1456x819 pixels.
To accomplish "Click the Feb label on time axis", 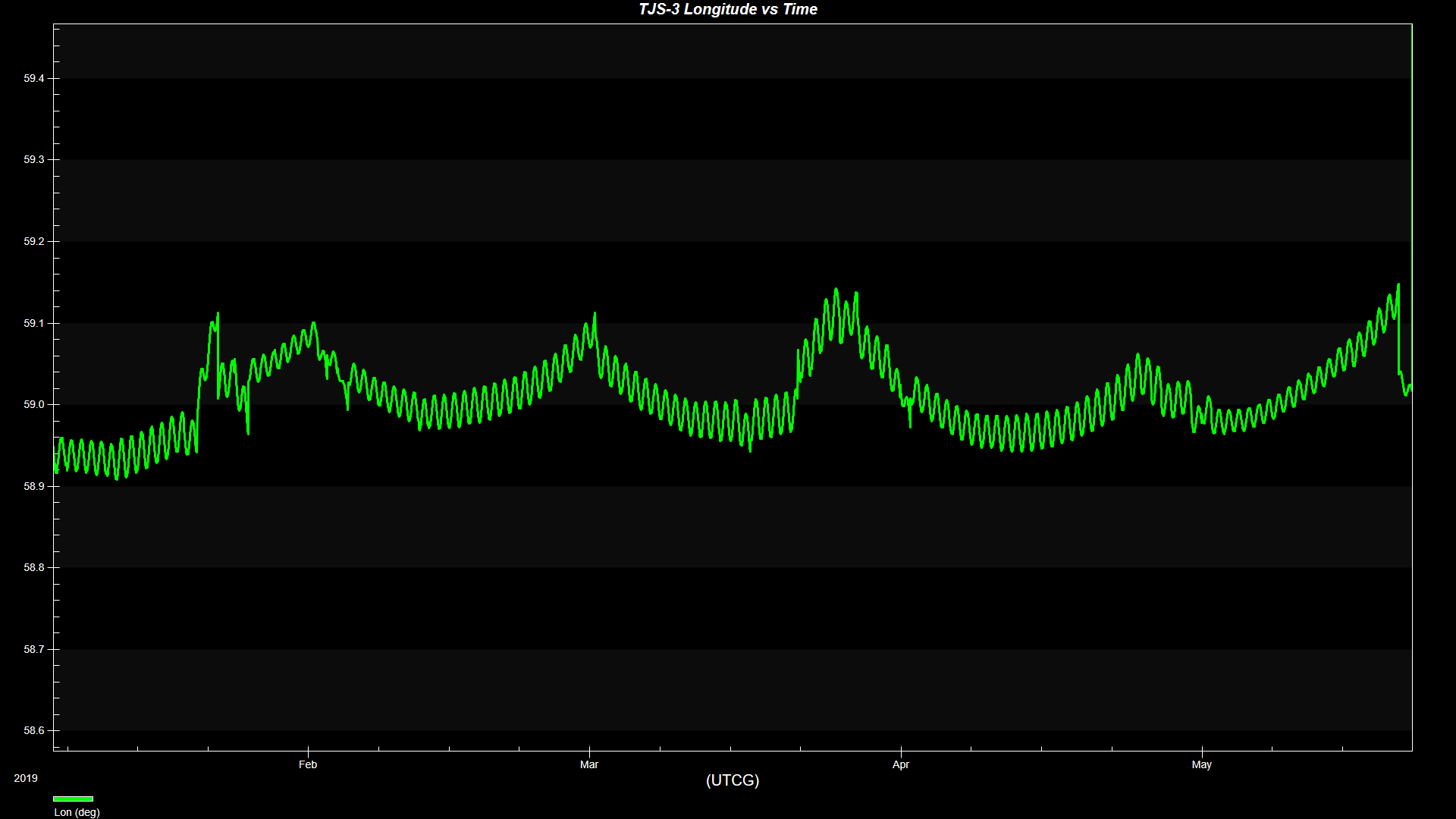I will click(308, 764).
